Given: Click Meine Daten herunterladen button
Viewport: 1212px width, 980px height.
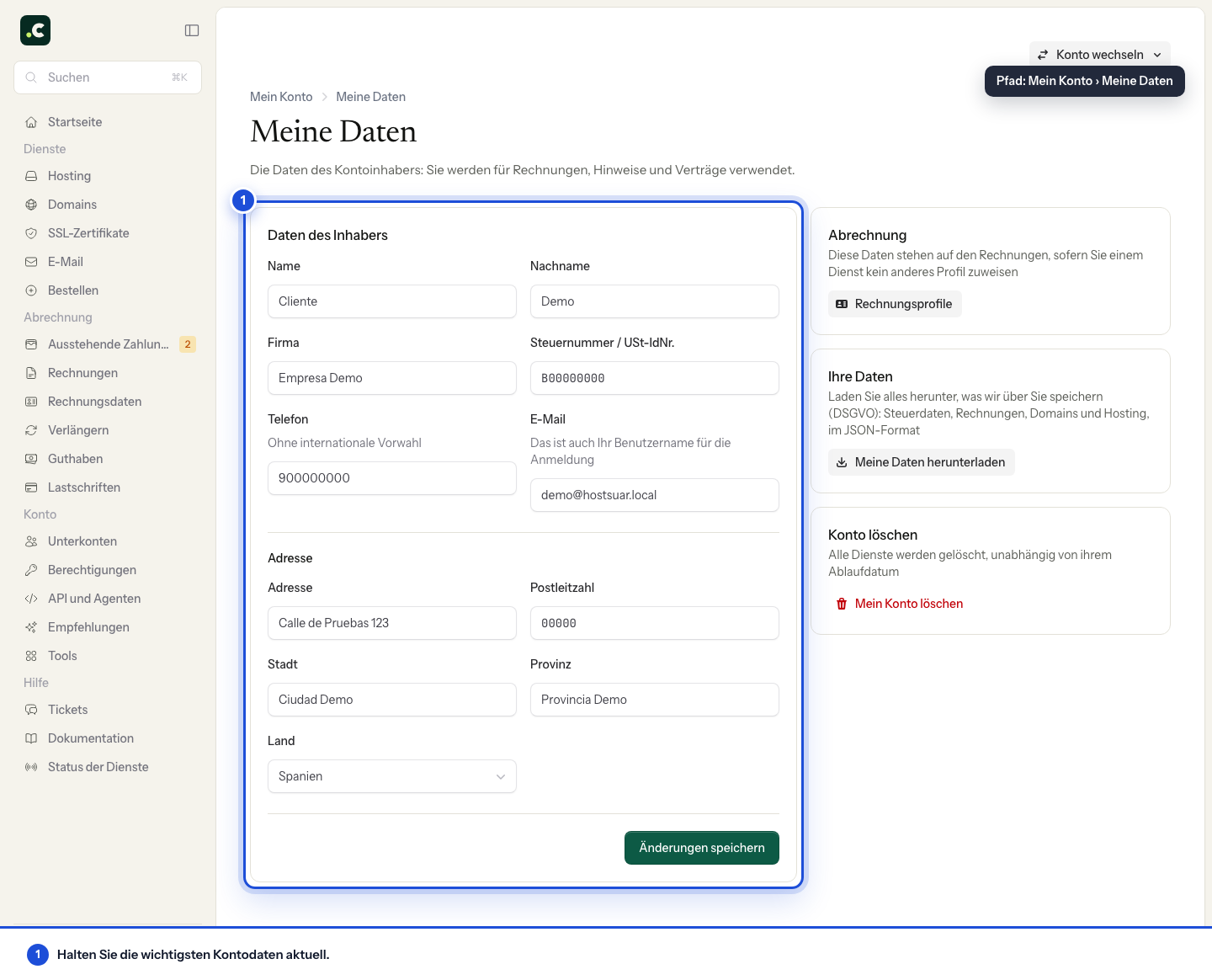Looking at the screenshot, I should click(x=922, y=462).
